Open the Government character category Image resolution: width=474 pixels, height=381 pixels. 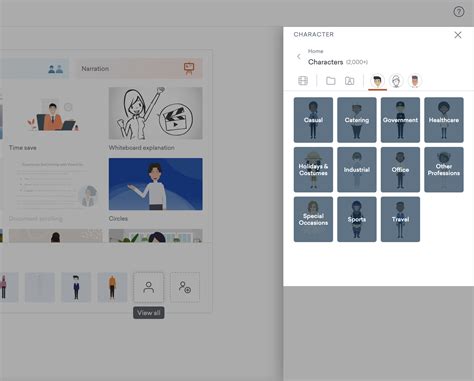click(x=400, y=120)
